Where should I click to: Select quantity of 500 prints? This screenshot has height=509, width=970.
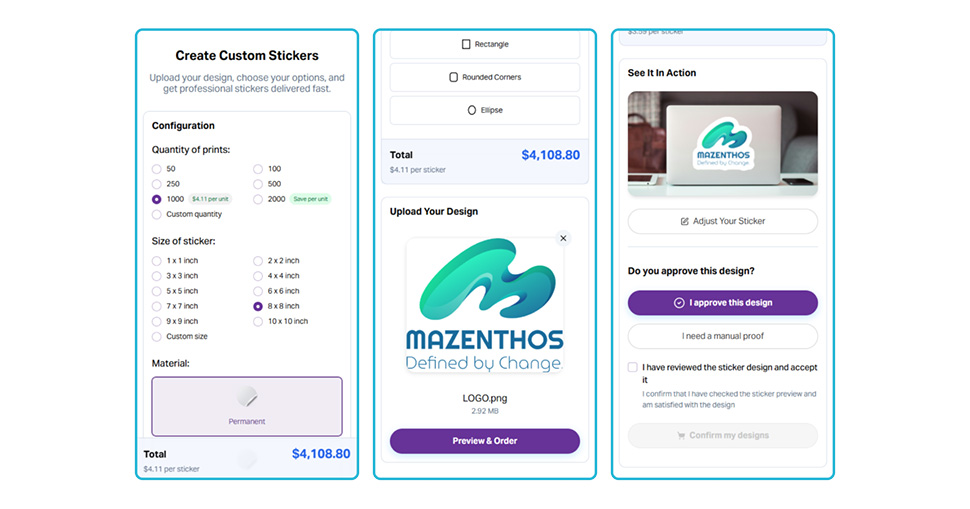[258, 184]
